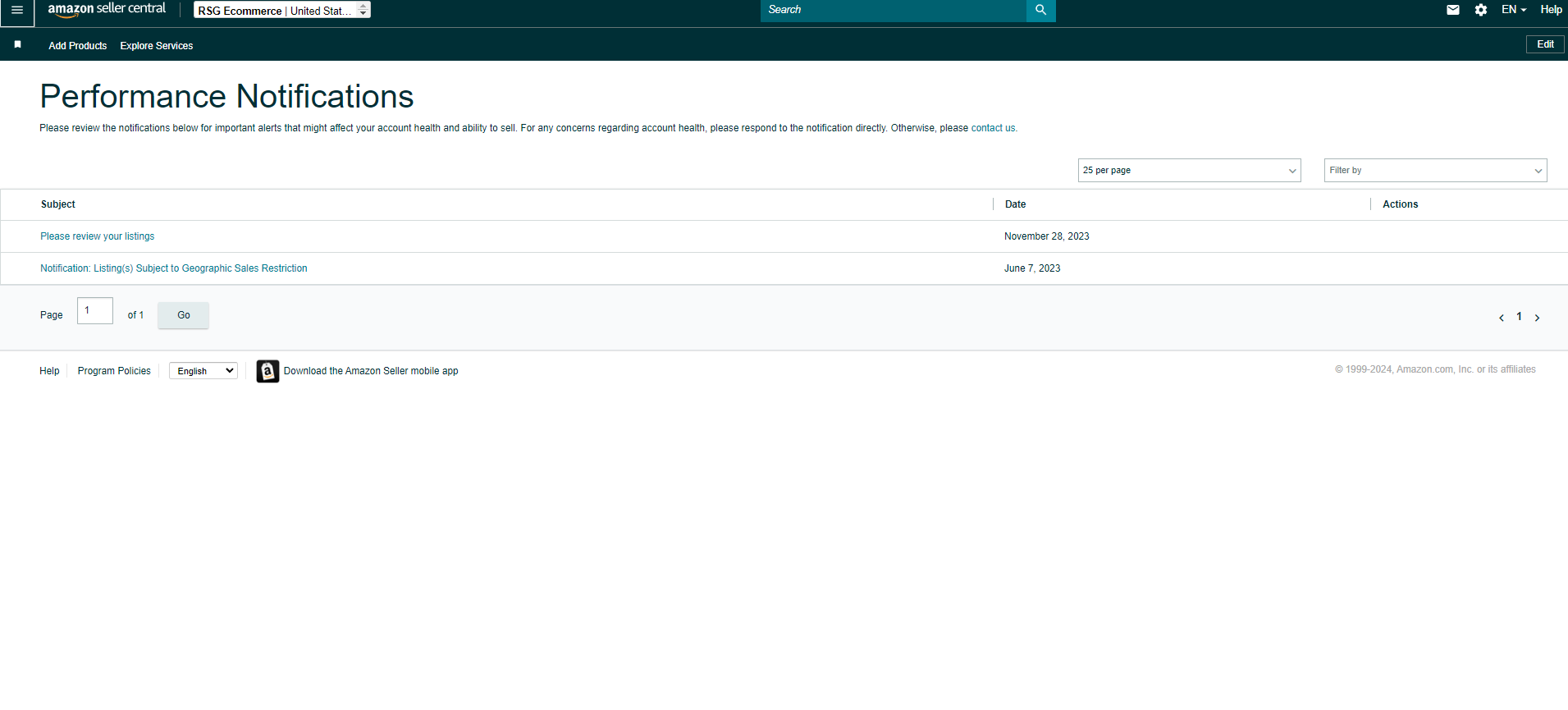This screenshot has width=1568, height=710.
Task: Select page 1 in pagination
Action: (x=1519, y=317)
